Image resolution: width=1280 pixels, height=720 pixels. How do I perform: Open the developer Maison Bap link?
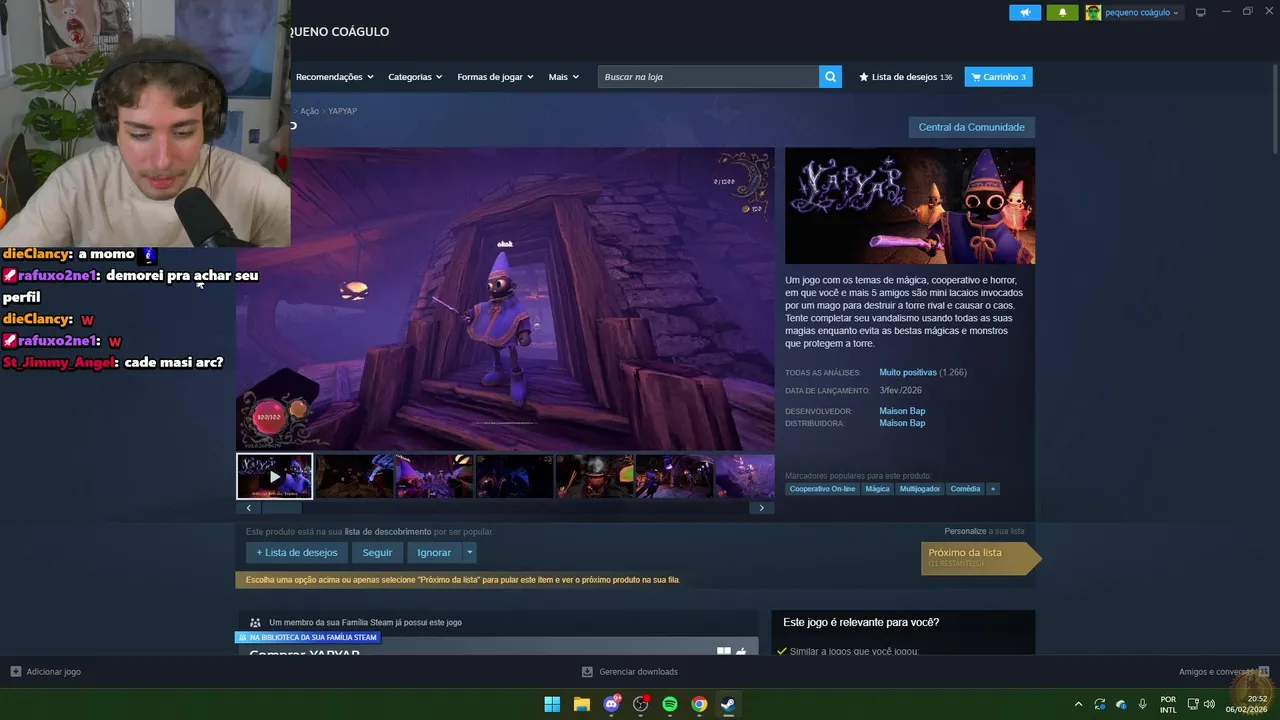(902, 411)
